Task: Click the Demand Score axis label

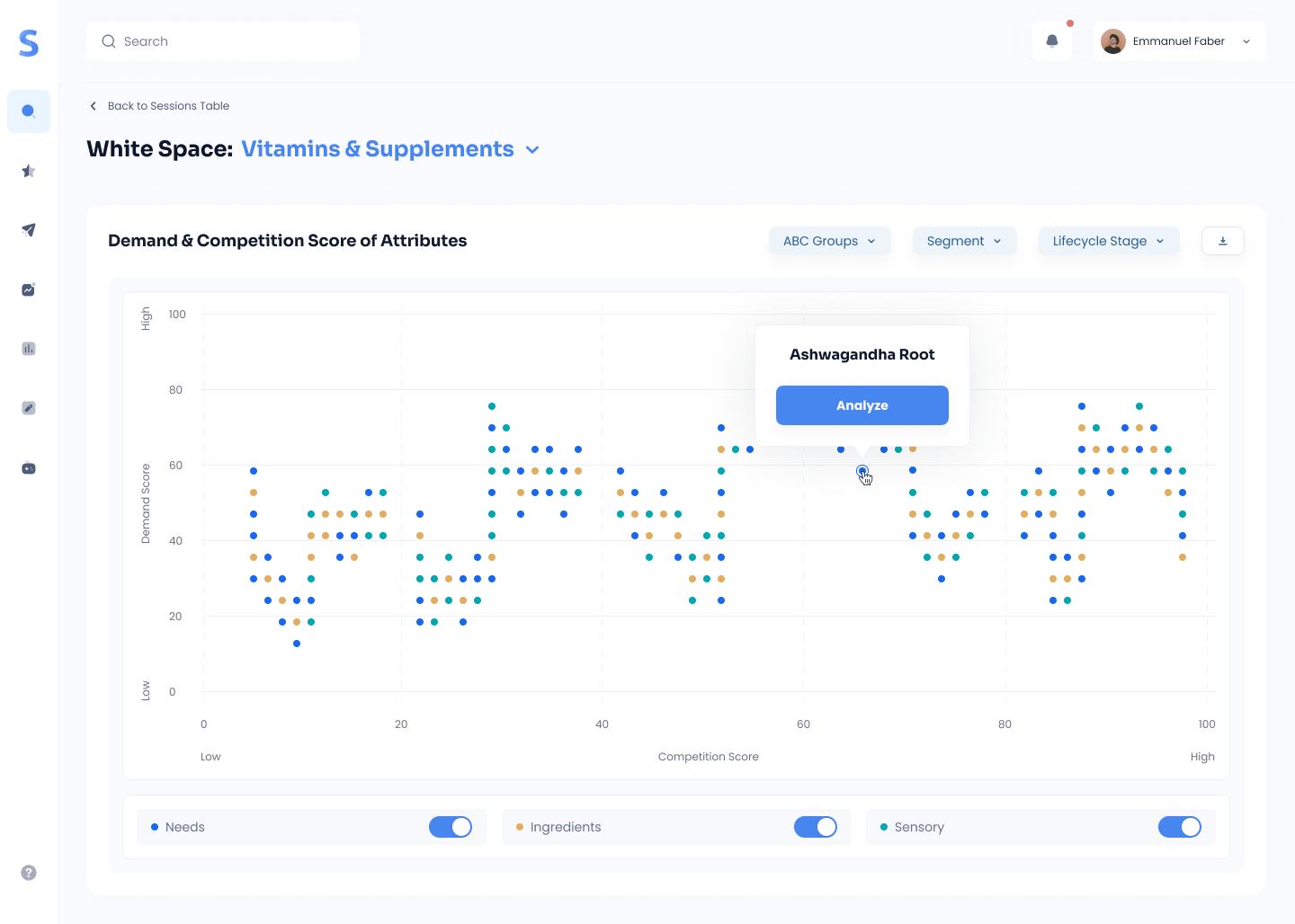Action: (x=146, y=503)
